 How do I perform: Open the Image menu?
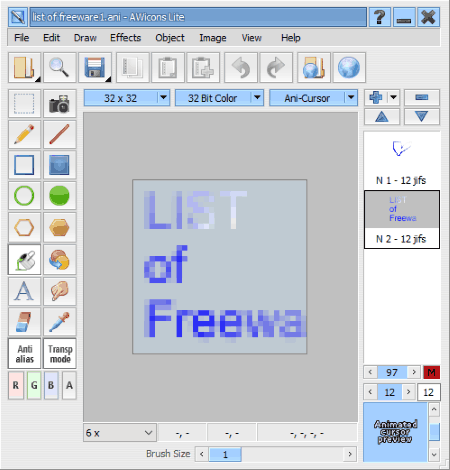click(x=213, y=38)
